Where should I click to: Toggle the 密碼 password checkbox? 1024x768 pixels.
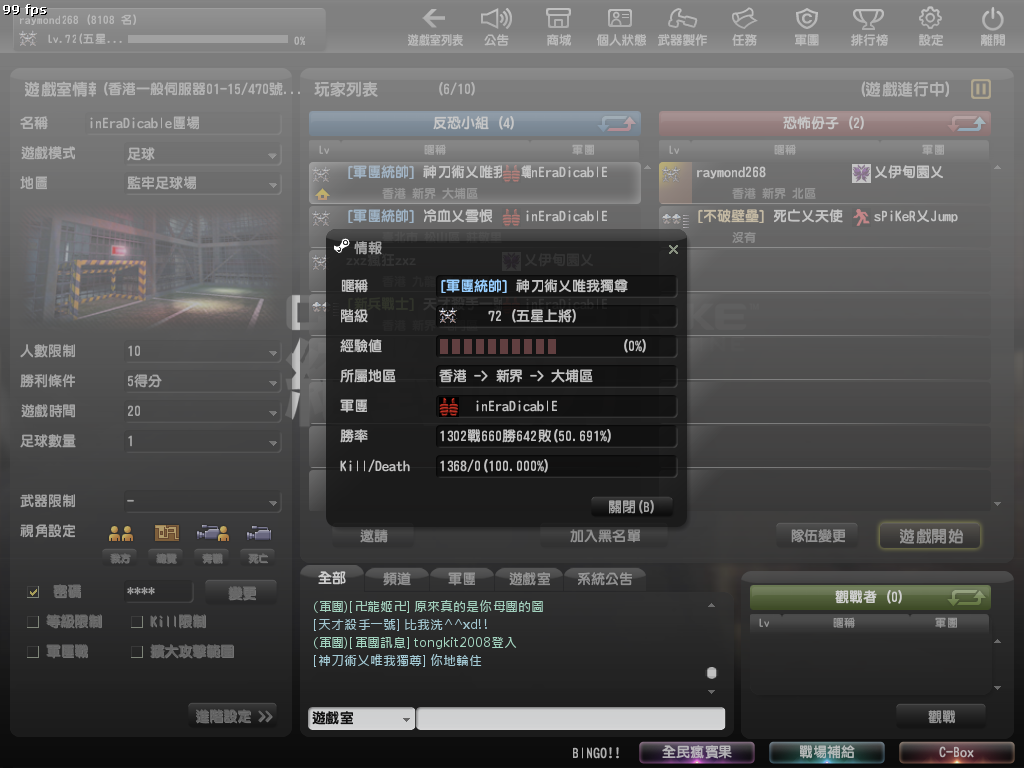[33, 592]
